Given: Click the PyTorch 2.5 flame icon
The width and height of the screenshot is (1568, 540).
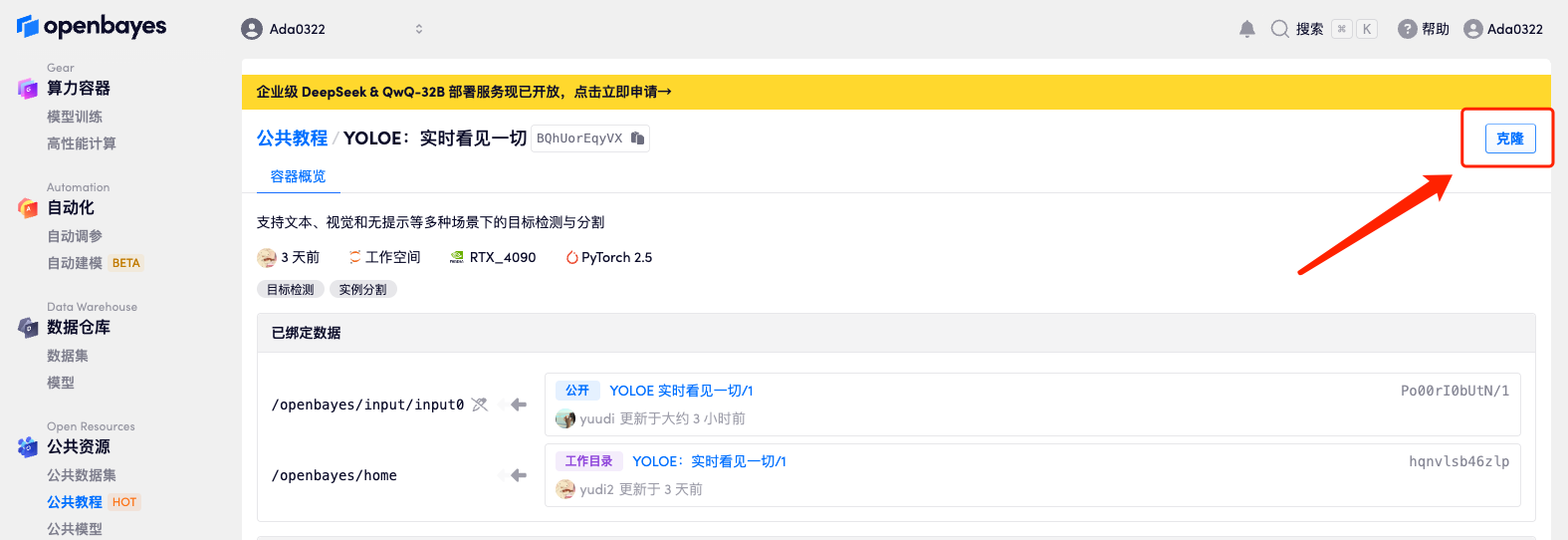Looking at the screenshot, I should pos(572,257).
